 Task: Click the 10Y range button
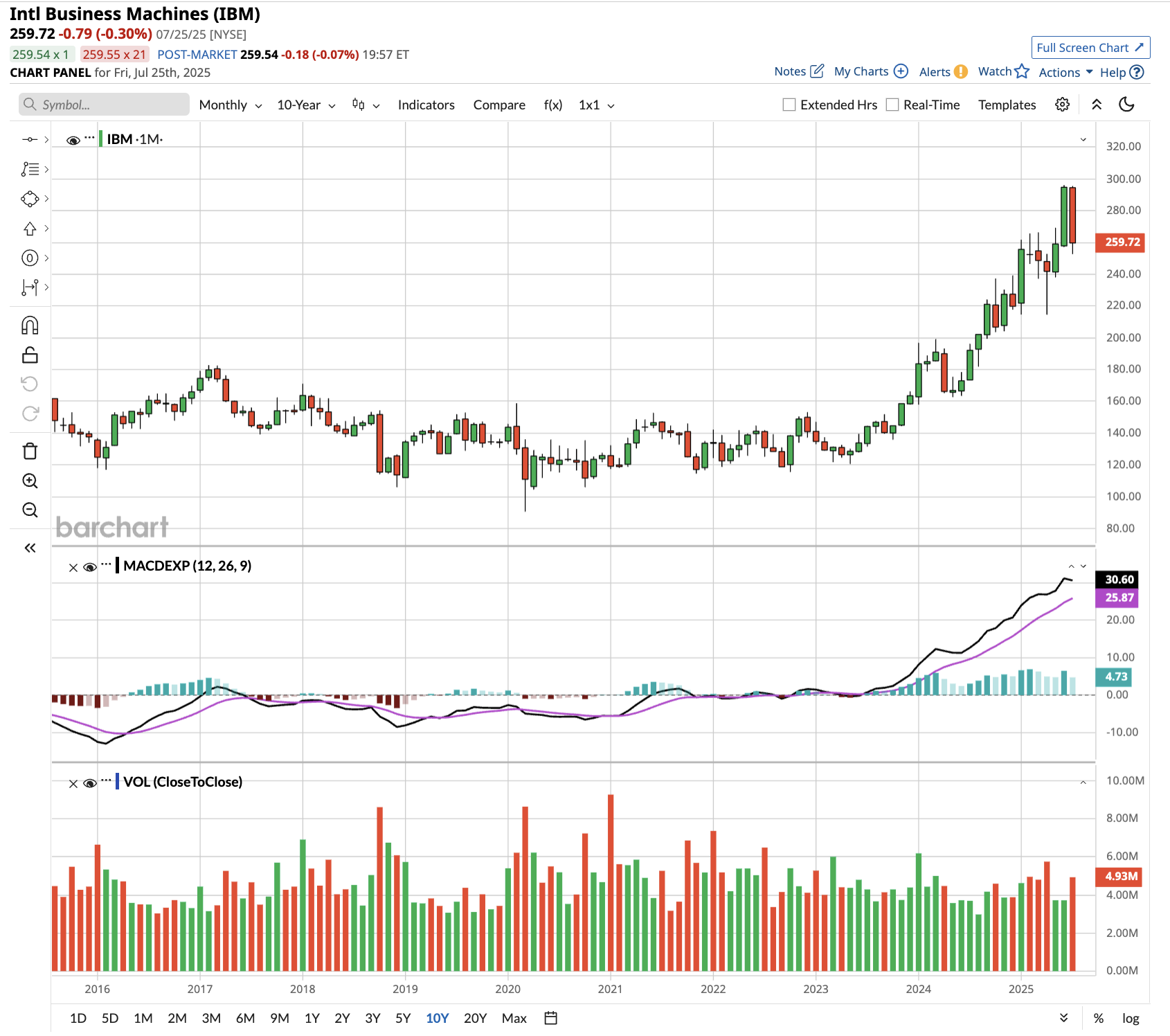tap(437, 1018)
